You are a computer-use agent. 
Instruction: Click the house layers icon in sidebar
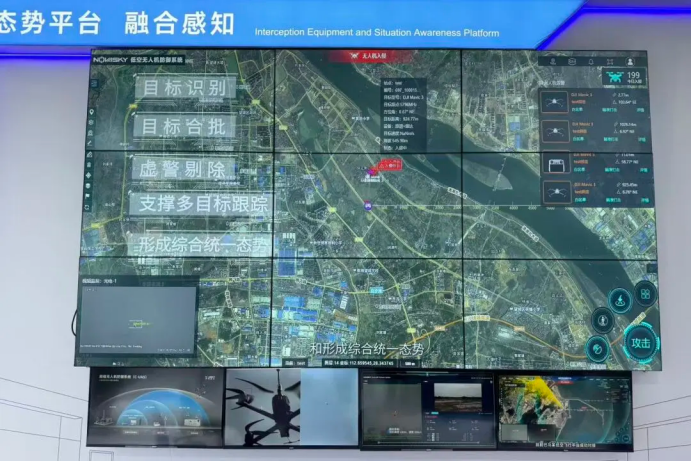[89, 155]
